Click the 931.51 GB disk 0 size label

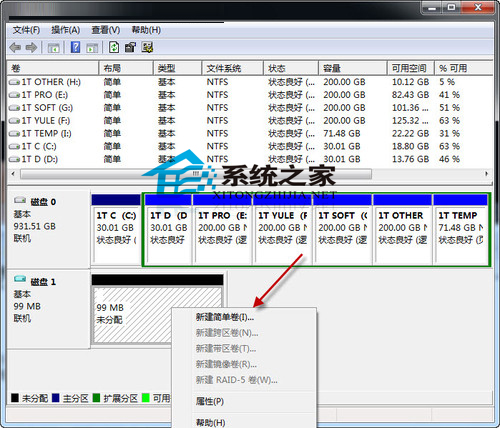pyautogui.click(x=35, y=226)
